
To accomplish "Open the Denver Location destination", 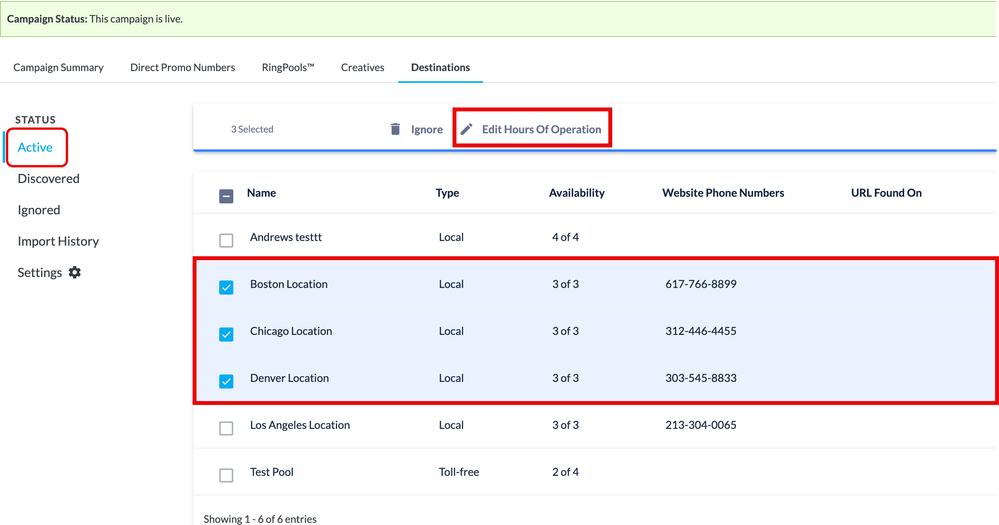I will (289, 378).
